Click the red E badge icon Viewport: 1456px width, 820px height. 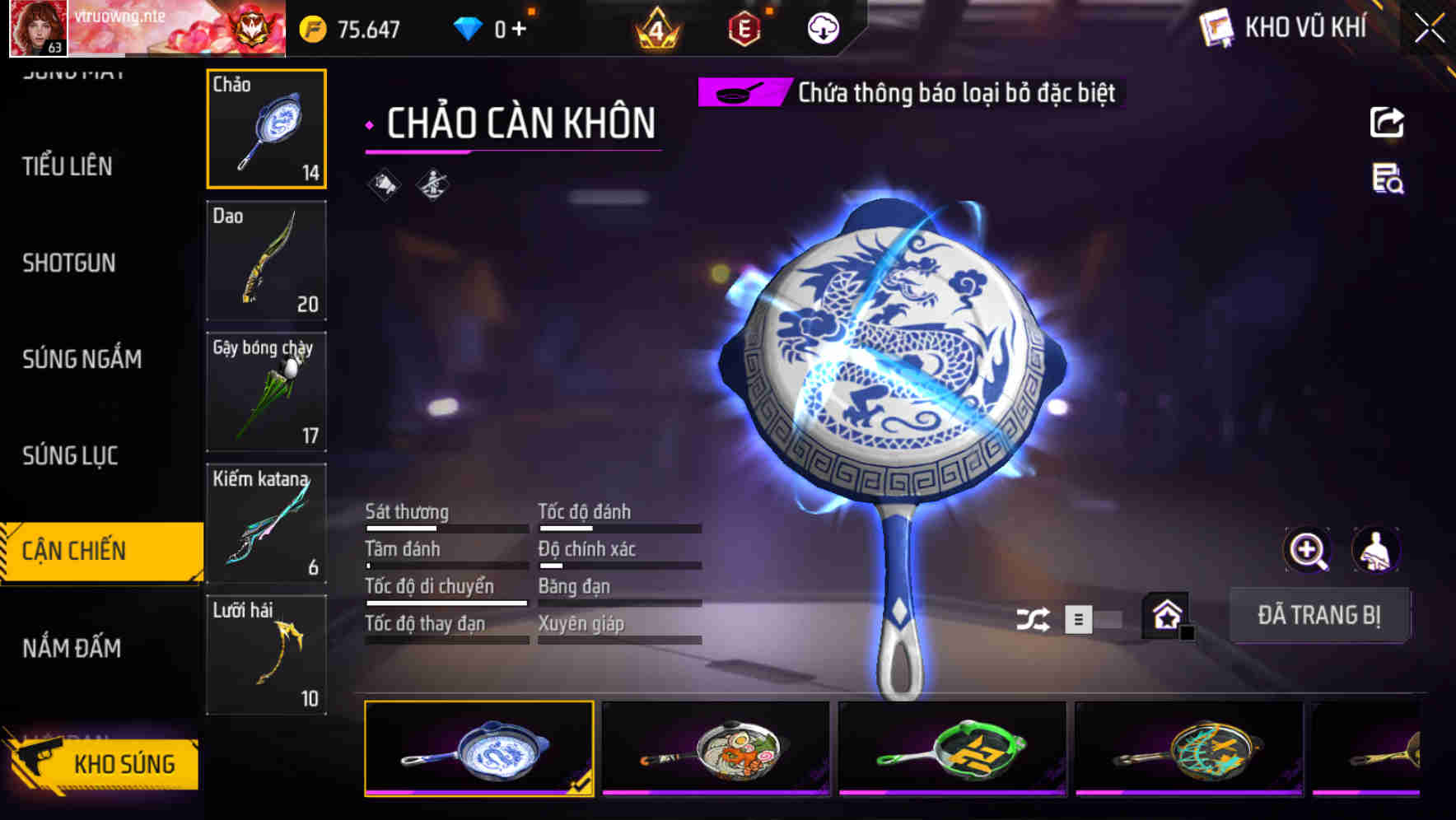click(744, 29)
